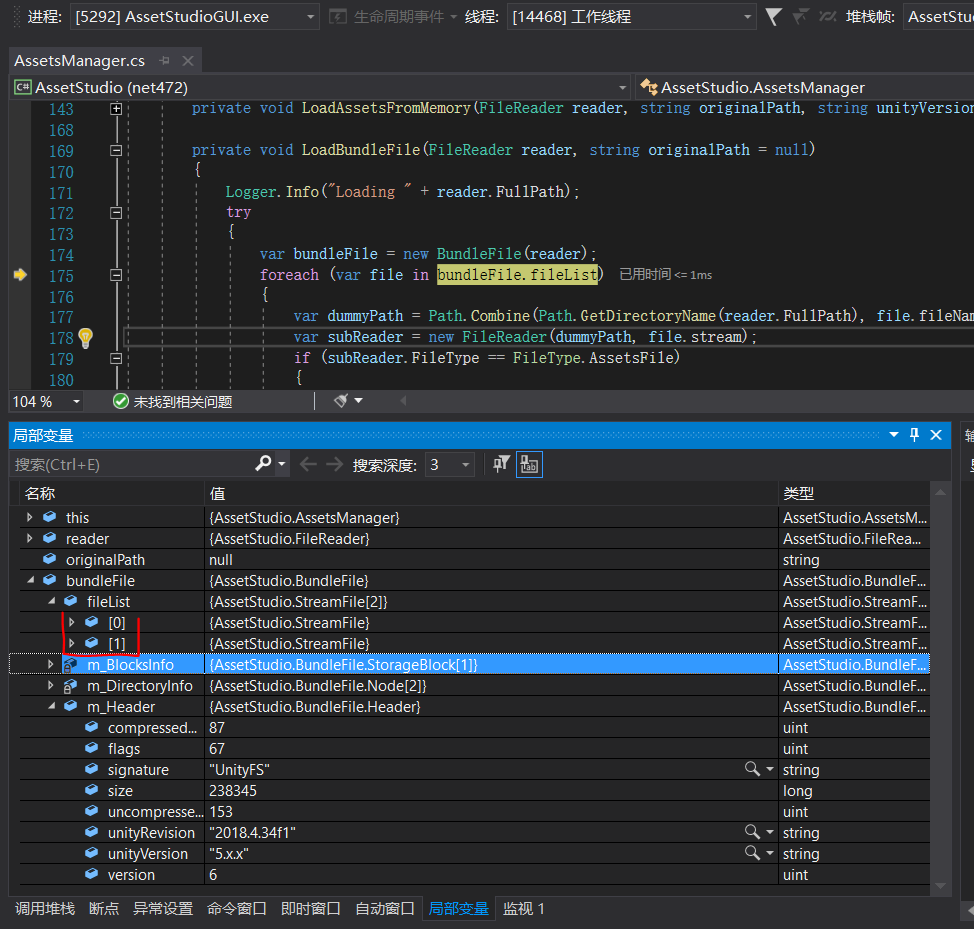974x929 pixels.
Task: Select the originalPath variable row
Action: click(x=475, y=560)
